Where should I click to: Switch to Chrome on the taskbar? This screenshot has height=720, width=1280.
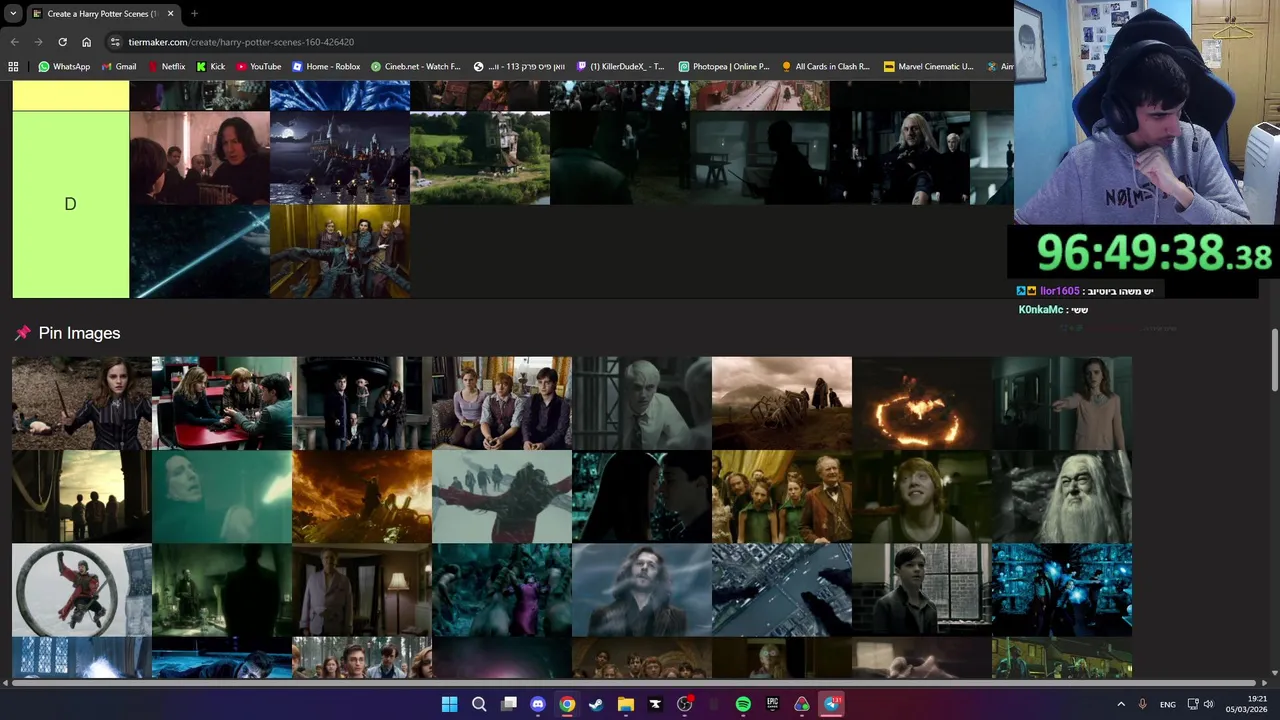point(567,704)
